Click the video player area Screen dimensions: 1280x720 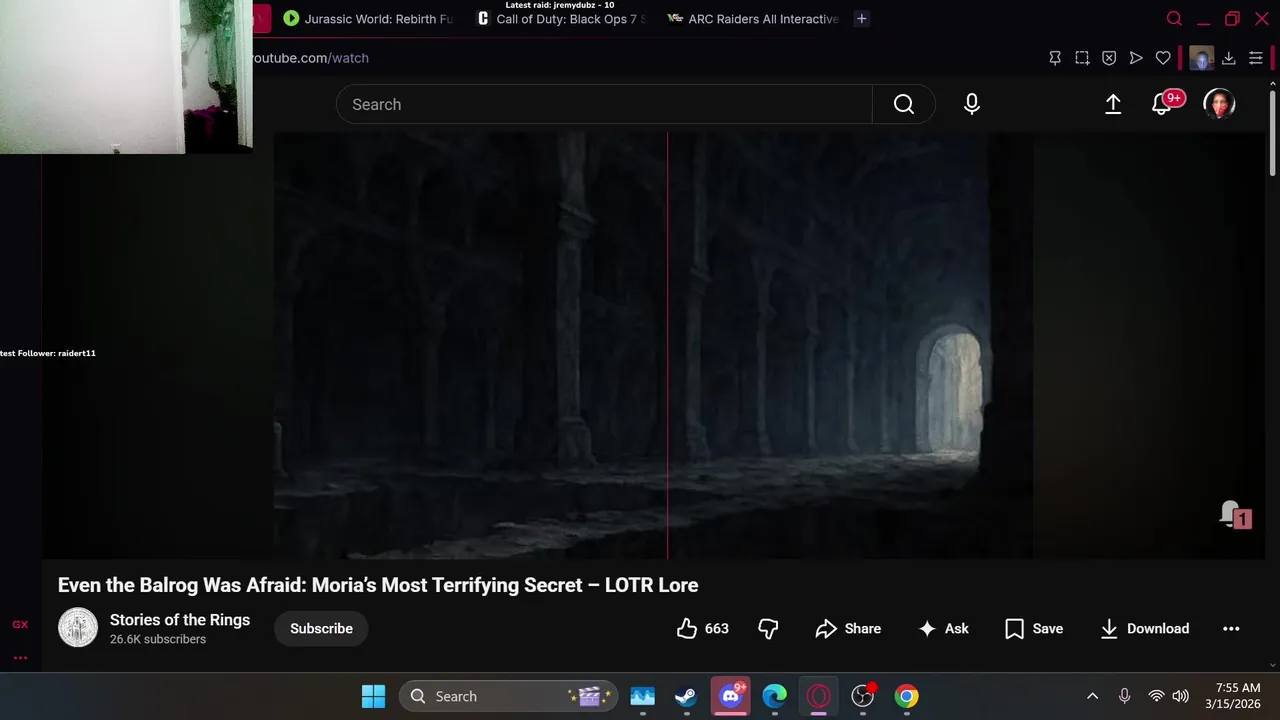point(653,345)
